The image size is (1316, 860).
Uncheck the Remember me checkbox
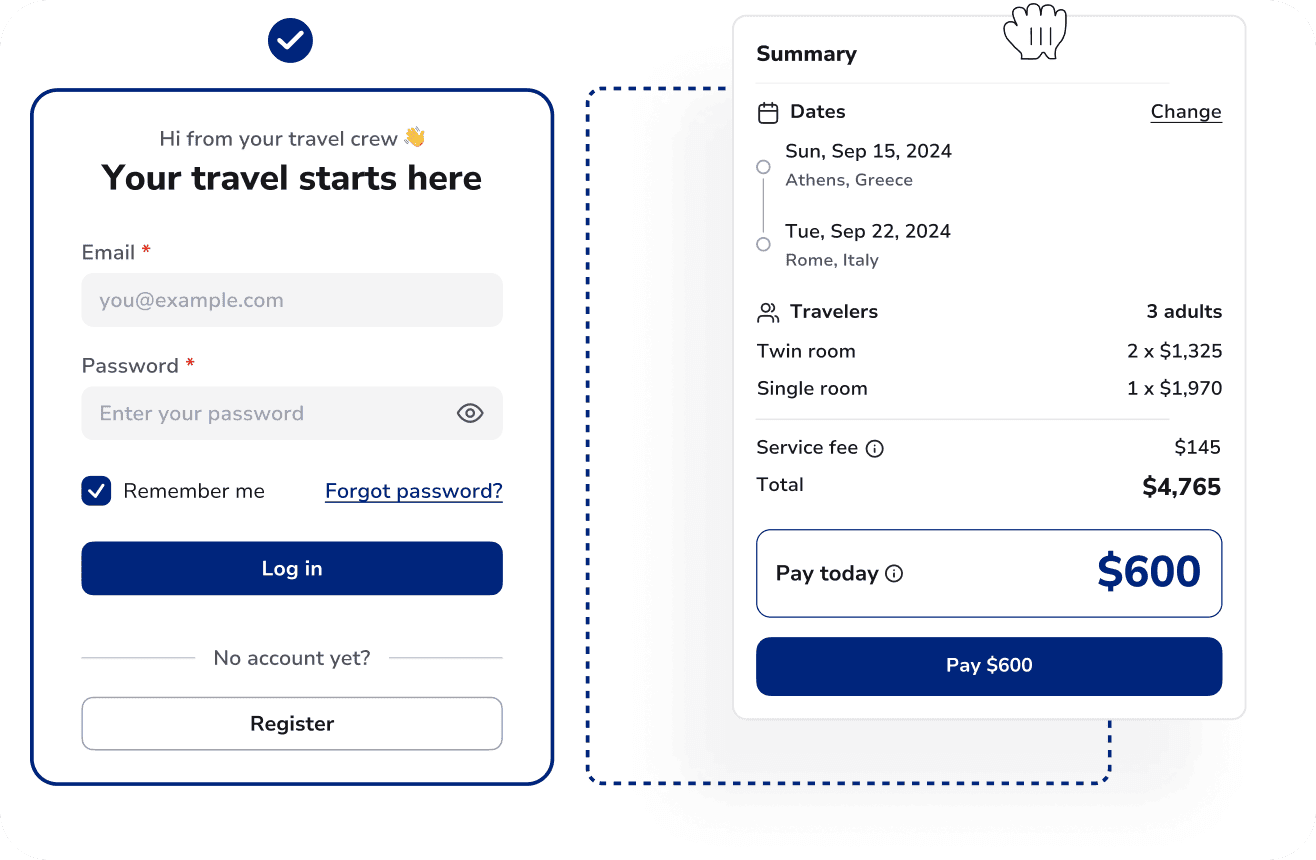(x=96, y=491)
